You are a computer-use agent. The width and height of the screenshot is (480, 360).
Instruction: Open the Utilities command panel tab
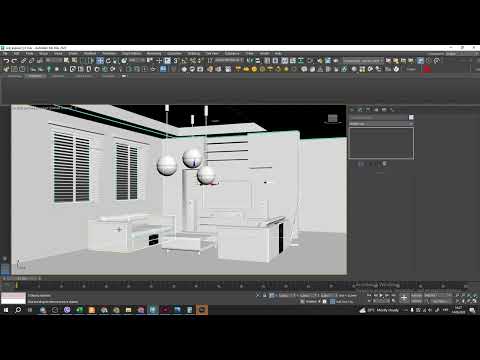(x=392, y=109)
